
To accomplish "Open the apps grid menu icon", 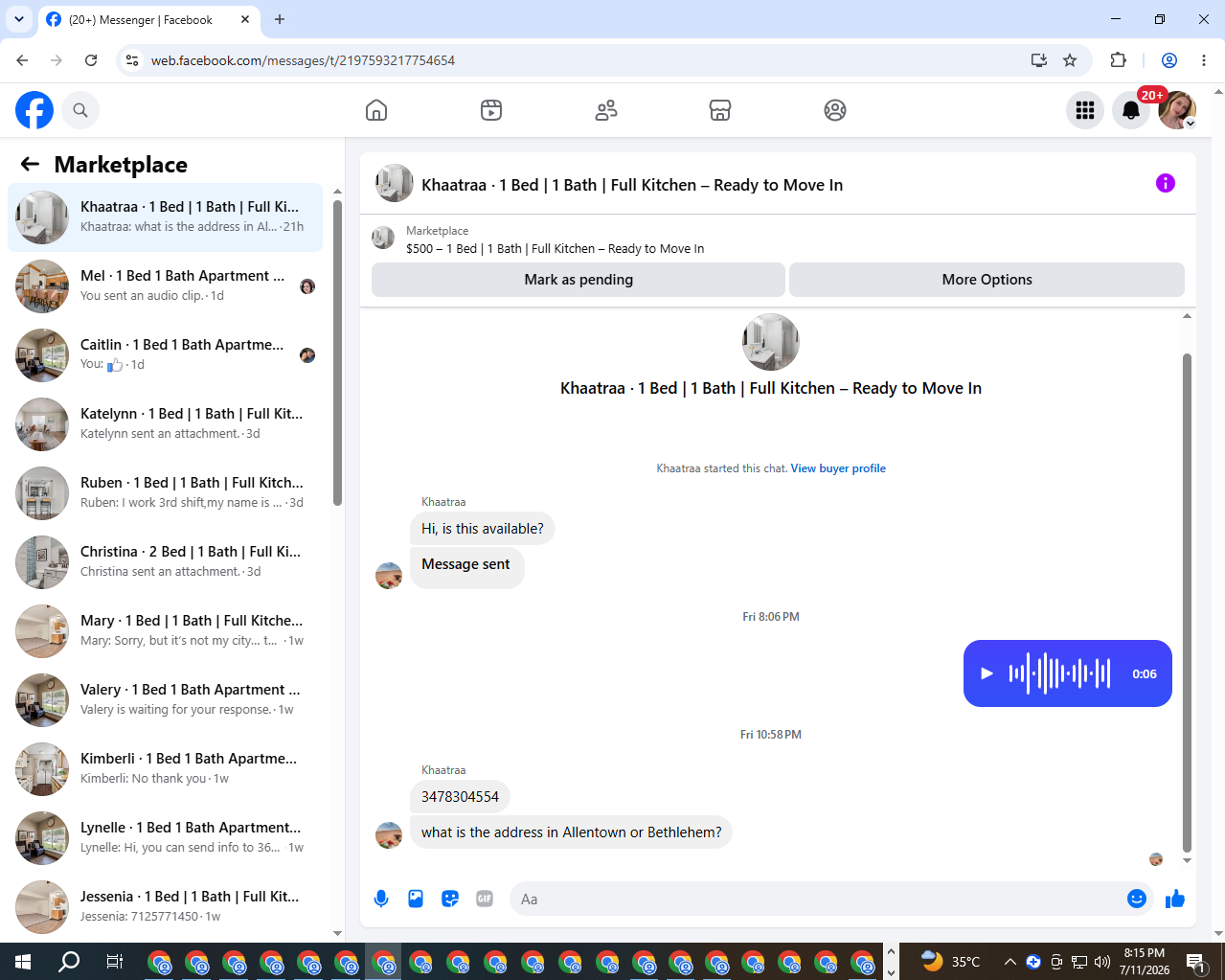I will pos(1085,110).
